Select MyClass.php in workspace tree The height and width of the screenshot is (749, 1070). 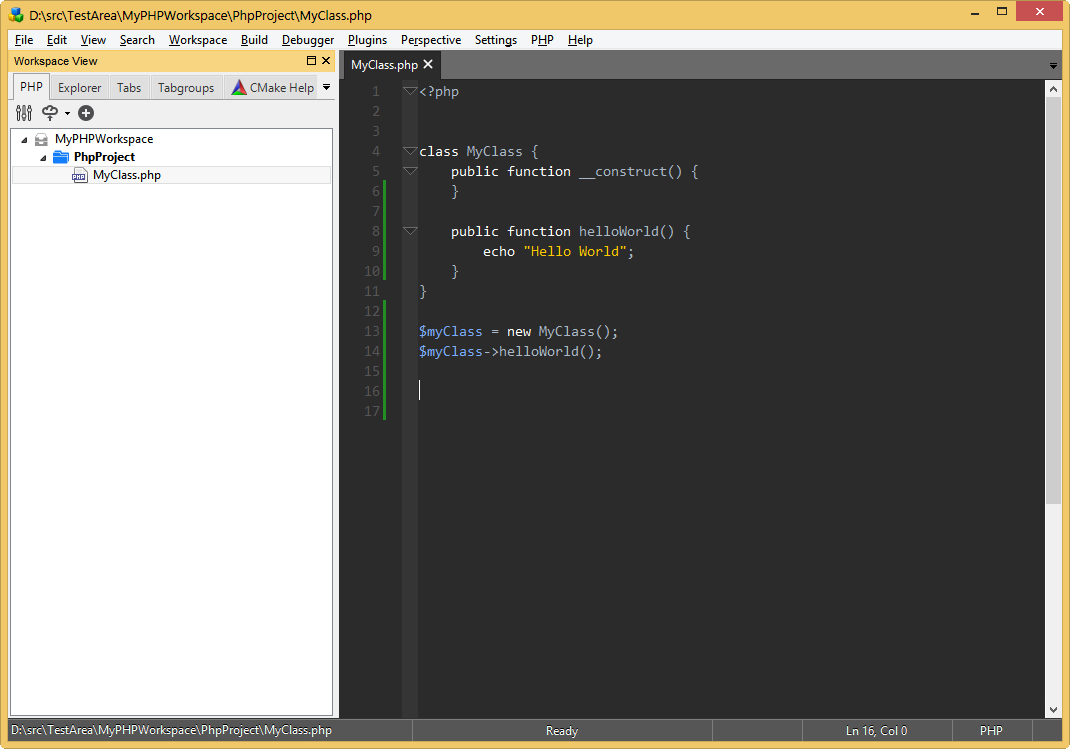(x=127, y=175)
